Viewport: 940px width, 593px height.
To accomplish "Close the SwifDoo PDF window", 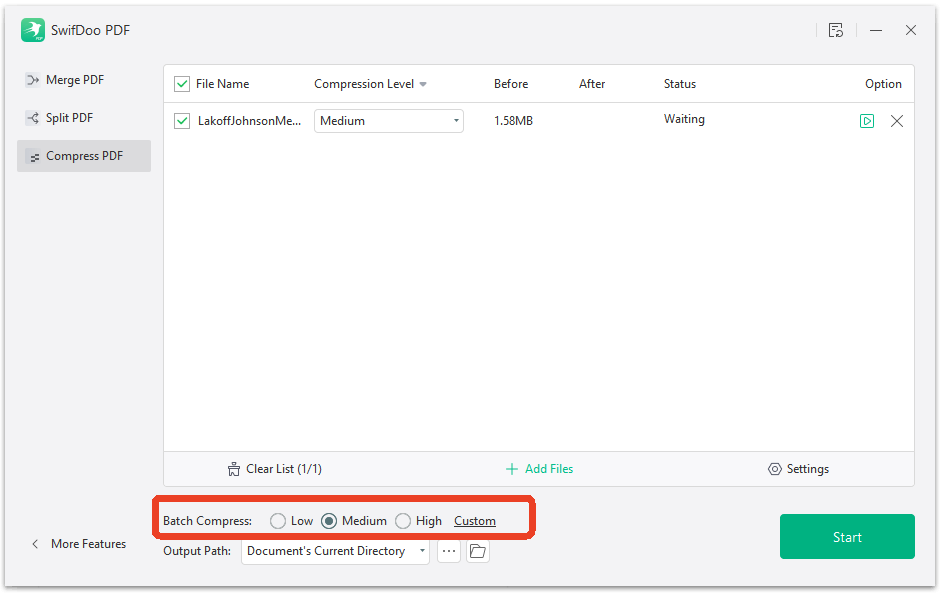I will coord(911,30).
